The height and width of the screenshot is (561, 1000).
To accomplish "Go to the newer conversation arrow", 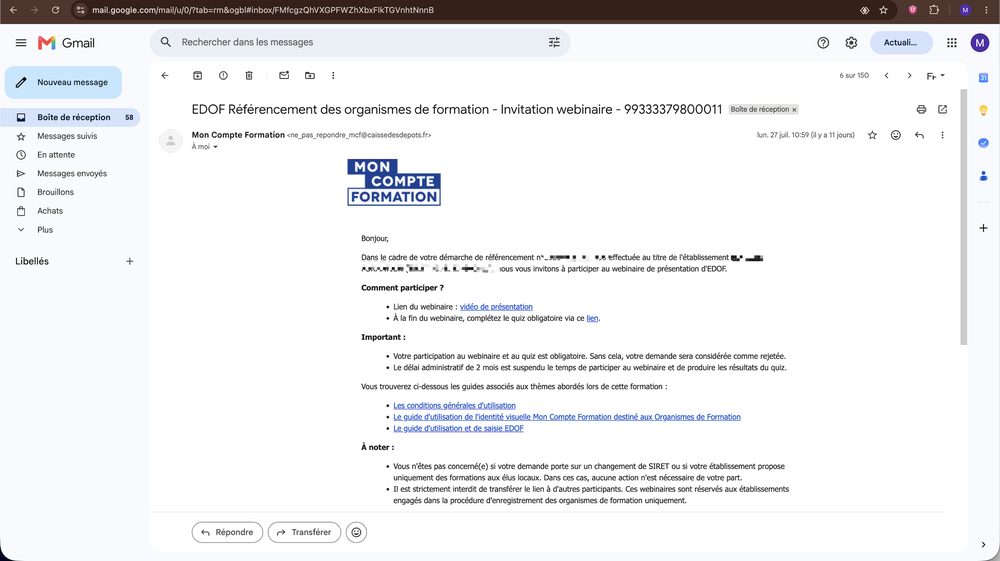I will (x=886, y=75).
